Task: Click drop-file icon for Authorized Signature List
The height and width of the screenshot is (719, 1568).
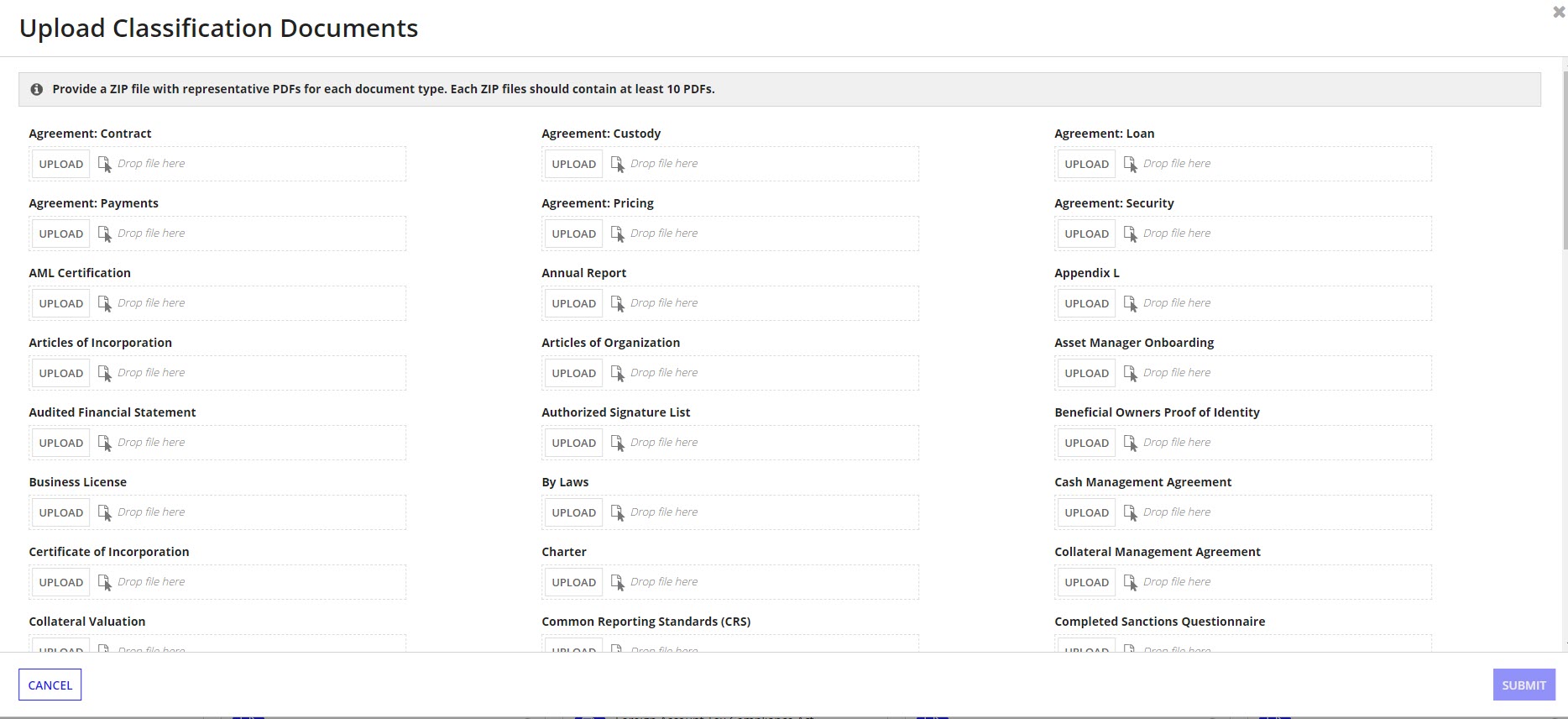Action: pos(618,443)
